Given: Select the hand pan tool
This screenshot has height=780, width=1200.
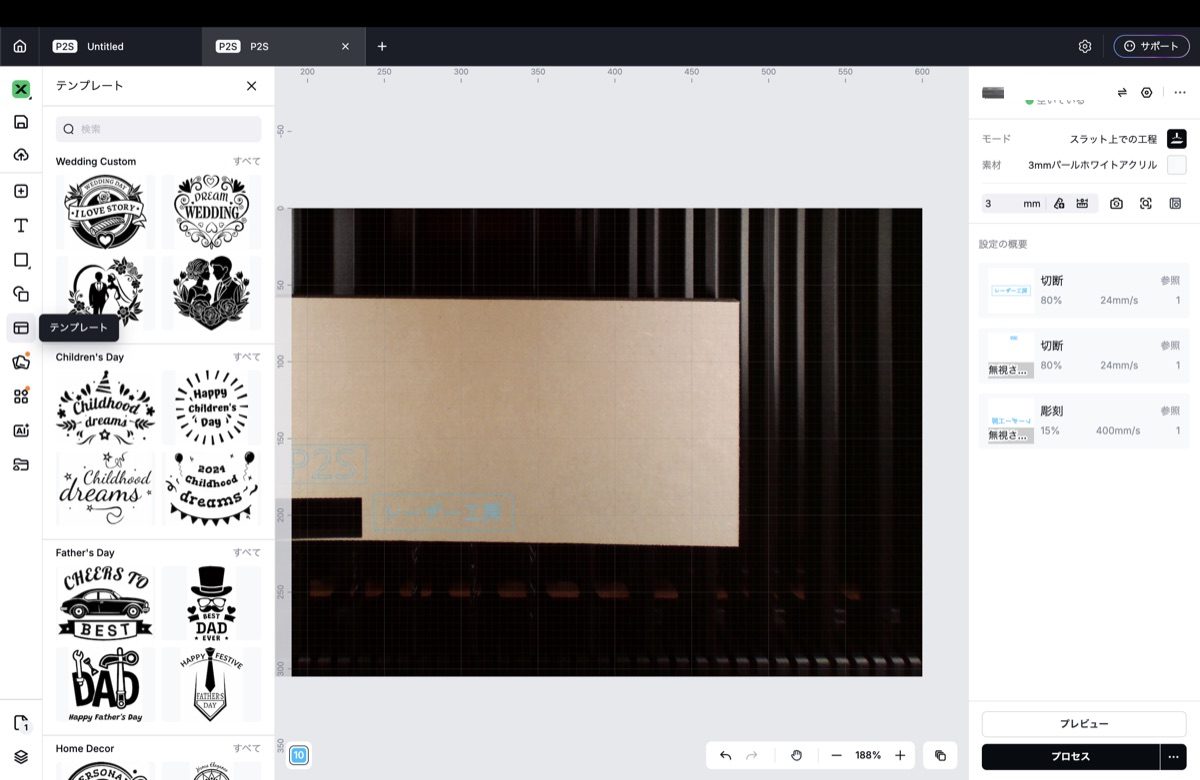Looking at the screenshot, I should pyautogui.click(x=796, y=755).
